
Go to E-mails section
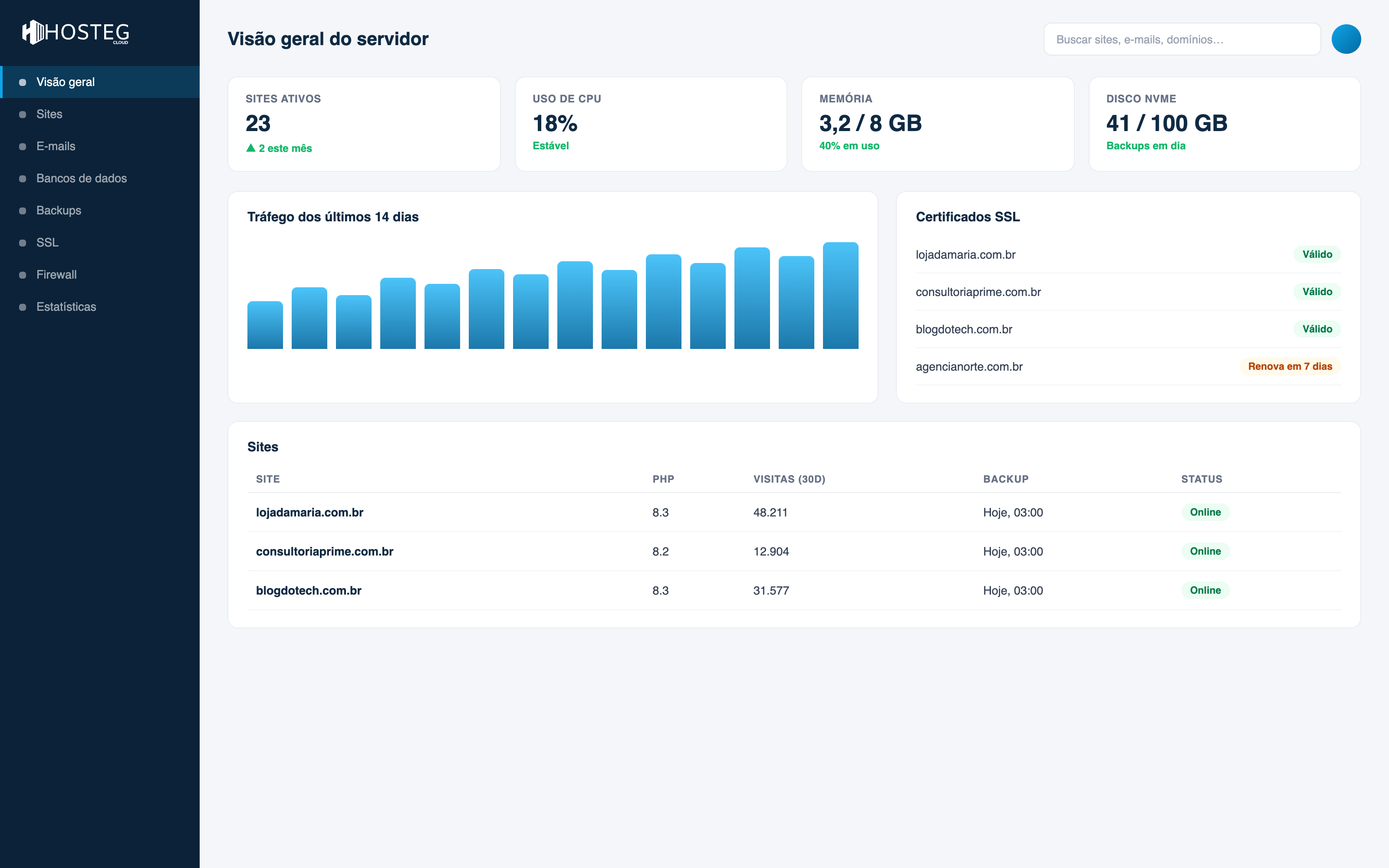point(100,146)
